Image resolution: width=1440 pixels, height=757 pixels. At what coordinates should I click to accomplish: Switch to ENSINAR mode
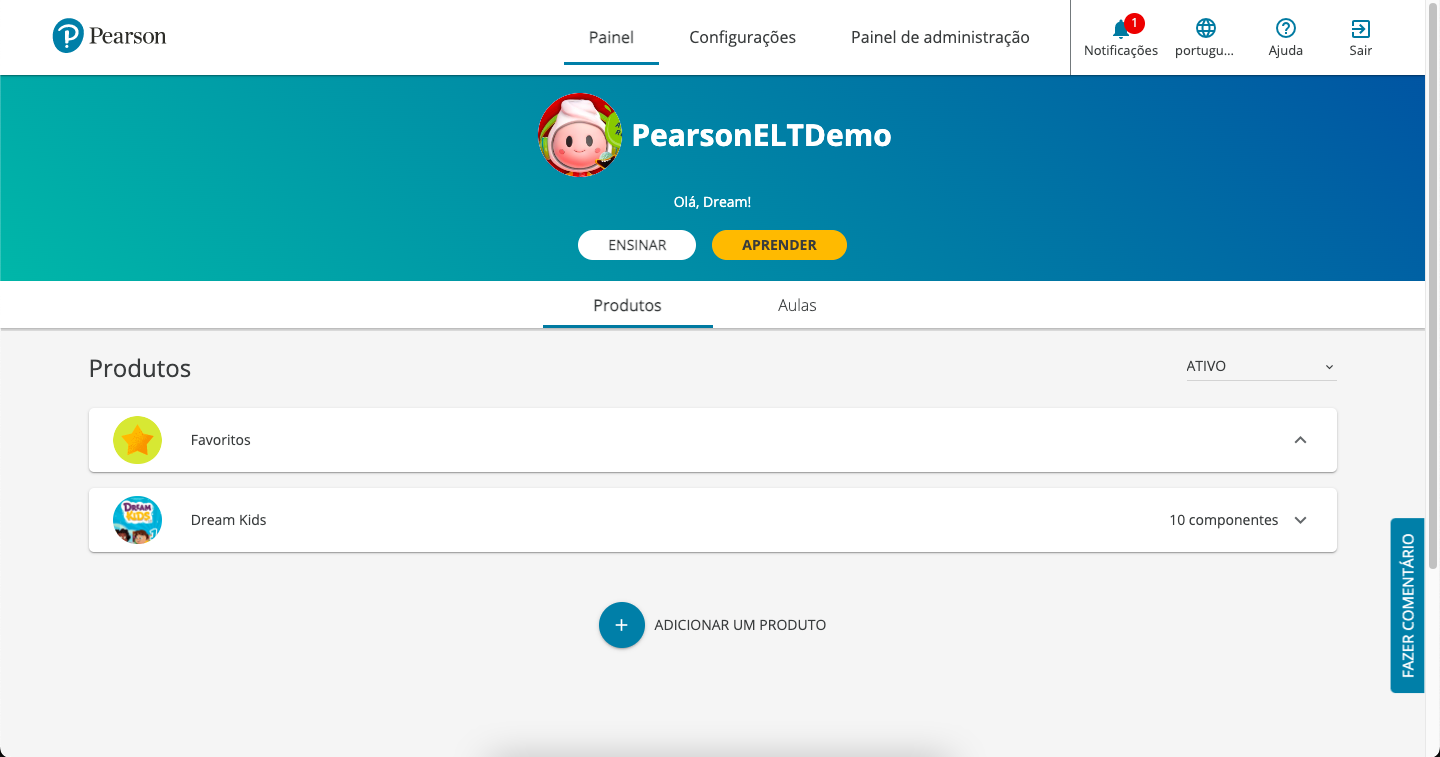pos(637,245)
